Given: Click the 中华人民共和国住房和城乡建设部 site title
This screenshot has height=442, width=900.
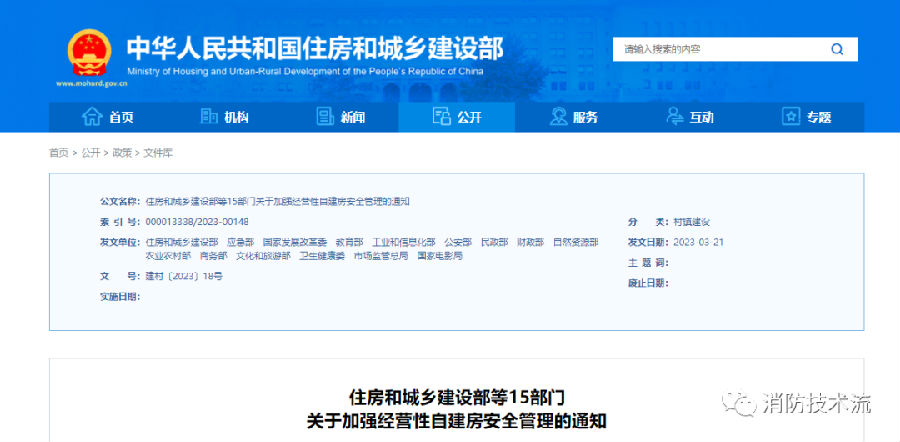Looking at the screenshot, I should tap(314, 48).
